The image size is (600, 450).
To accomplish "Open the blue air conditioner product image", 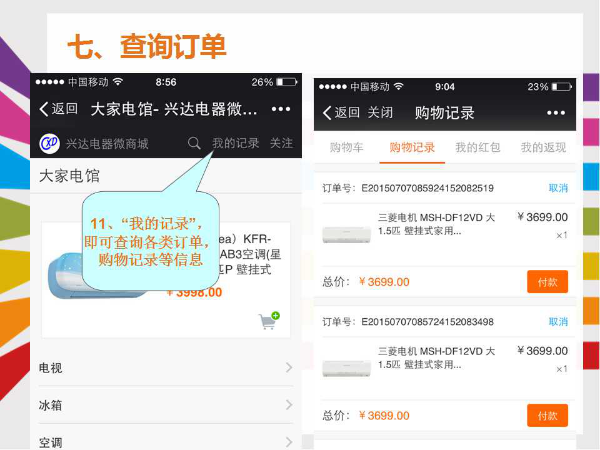I will point(96,276).
